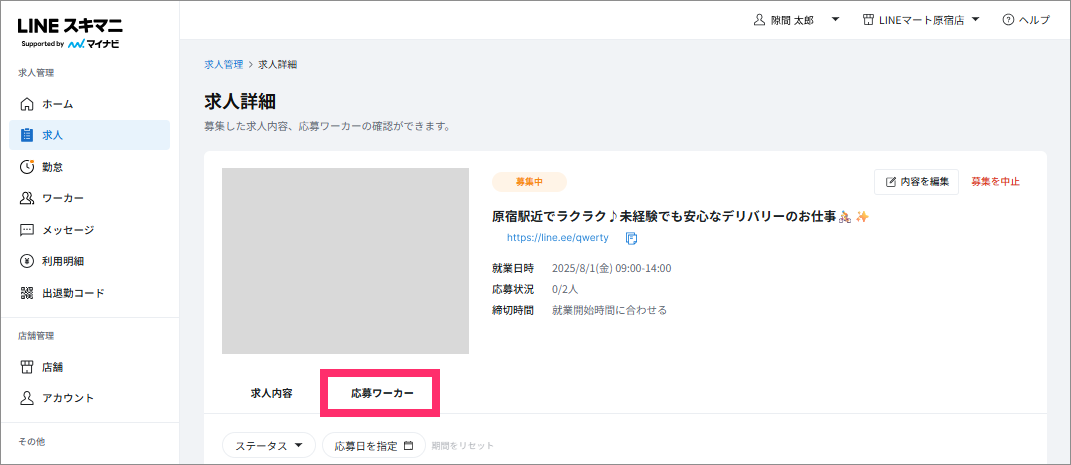This screenshot has width=1071, height=465.
Task: Select the 求人 clipboard icon in sidebar
Action: point(27,135)
